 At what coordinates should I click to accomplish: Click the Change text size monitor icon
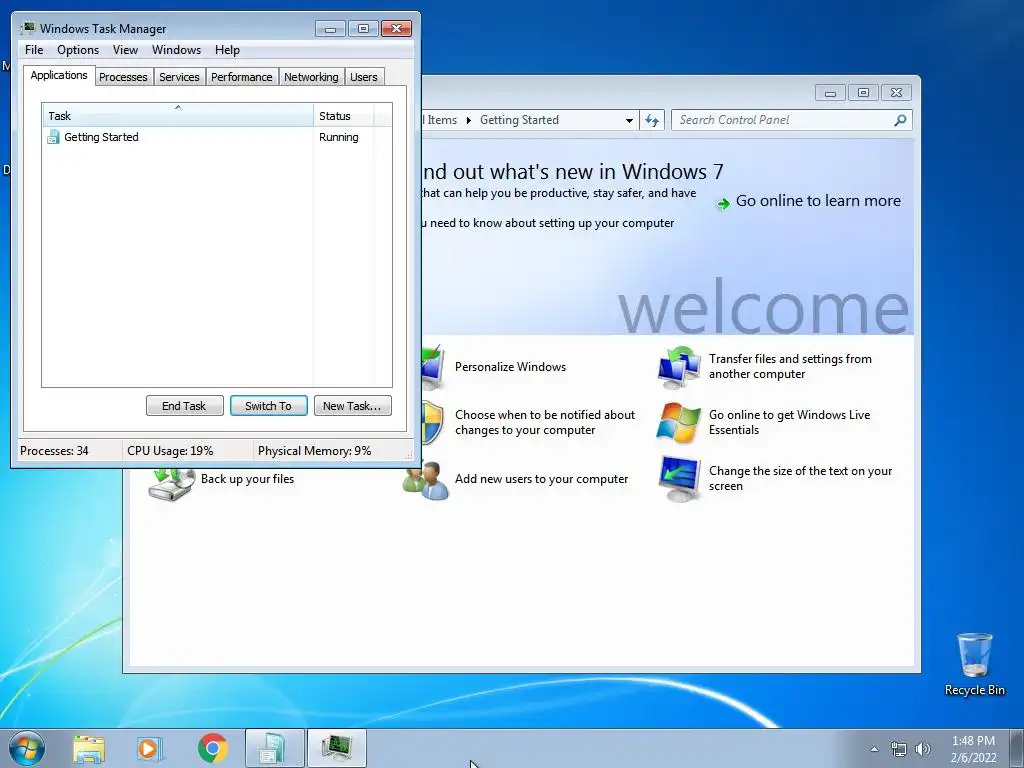(679, 479)
